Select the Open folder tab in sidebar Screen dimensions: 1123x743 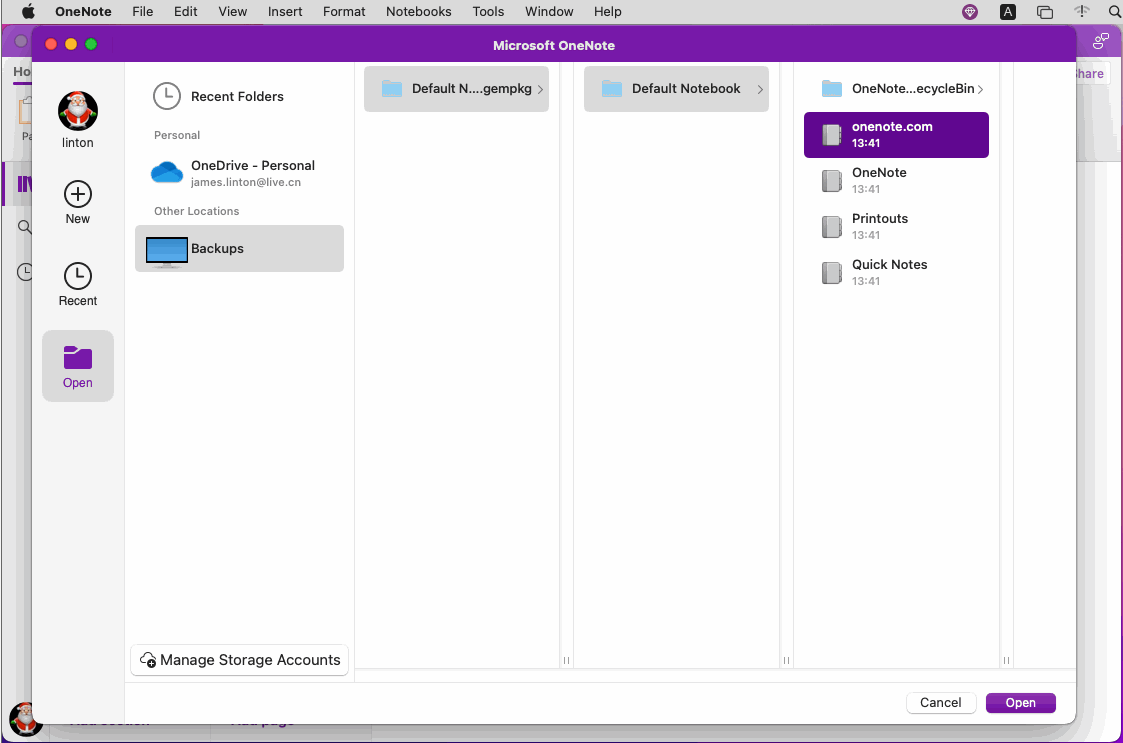pos(77,366)
